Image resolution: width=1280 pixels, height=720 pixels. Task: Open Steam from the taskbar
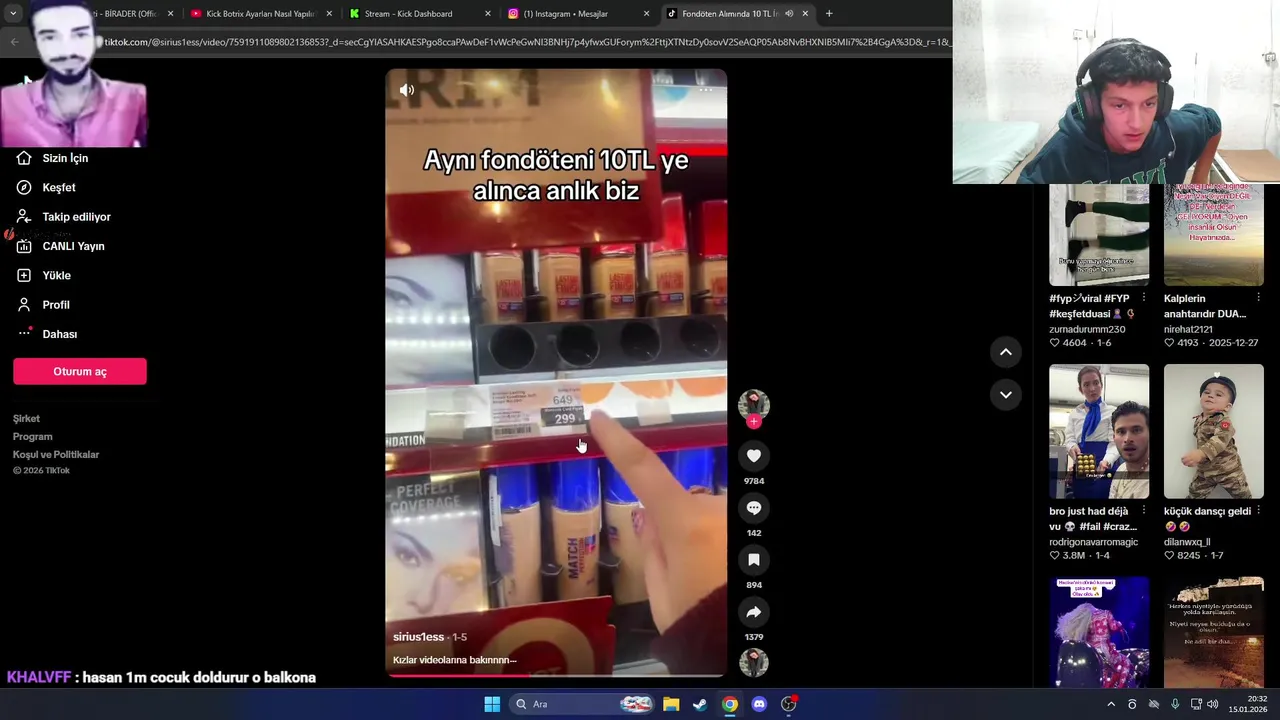[x=700, y=704]
